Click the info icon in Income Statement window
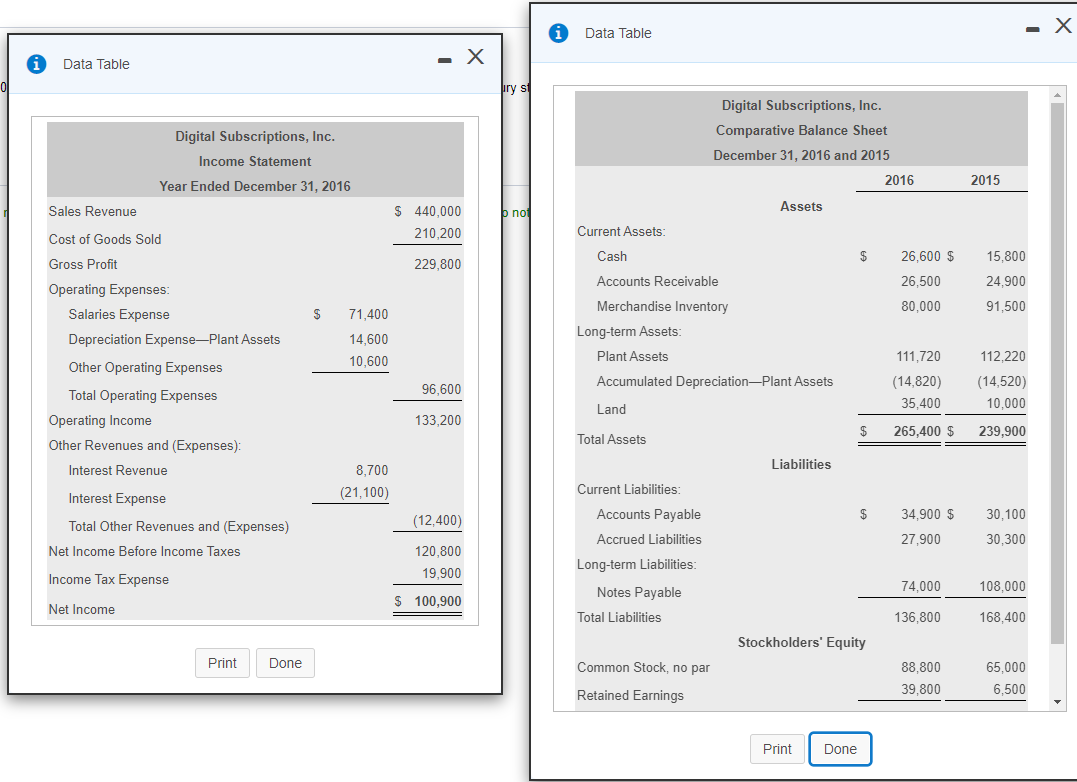 pyautogui.click(x=36, y=64)
